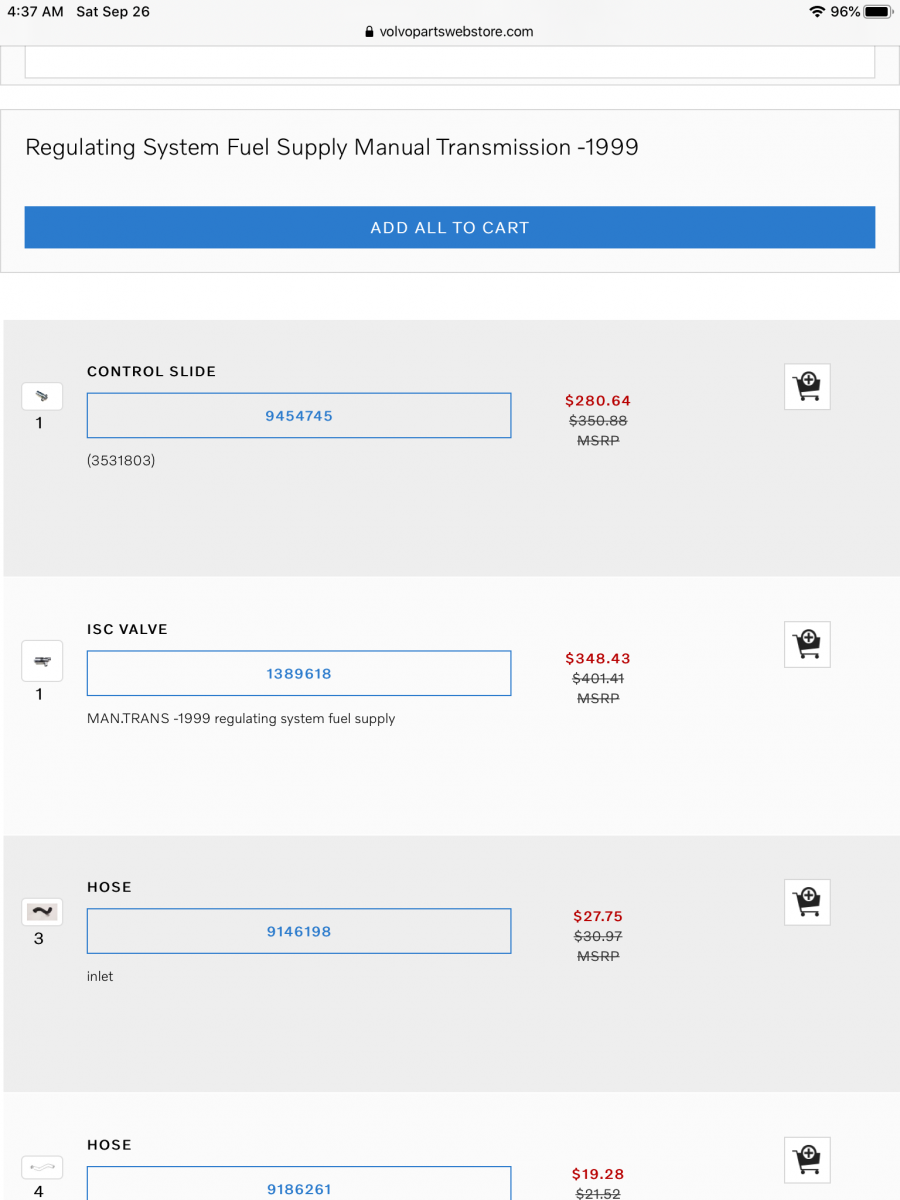Screen dimensions: 900x1200
Task: Open inlet Hose part thumbnail
Action: [42, 912]
